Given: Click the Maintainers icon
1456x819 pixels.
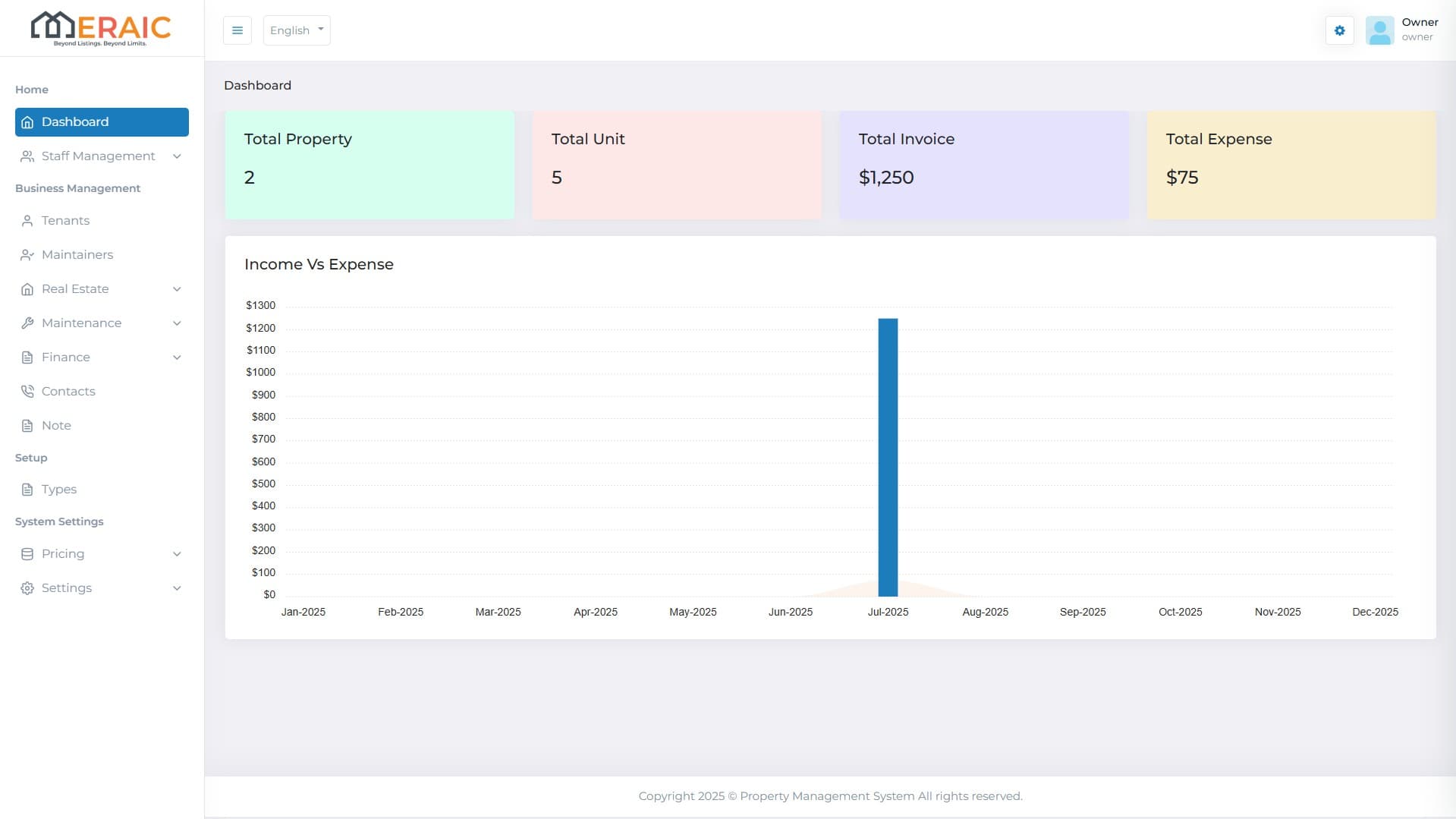Looking at the screenshot, I should (27, 254).
